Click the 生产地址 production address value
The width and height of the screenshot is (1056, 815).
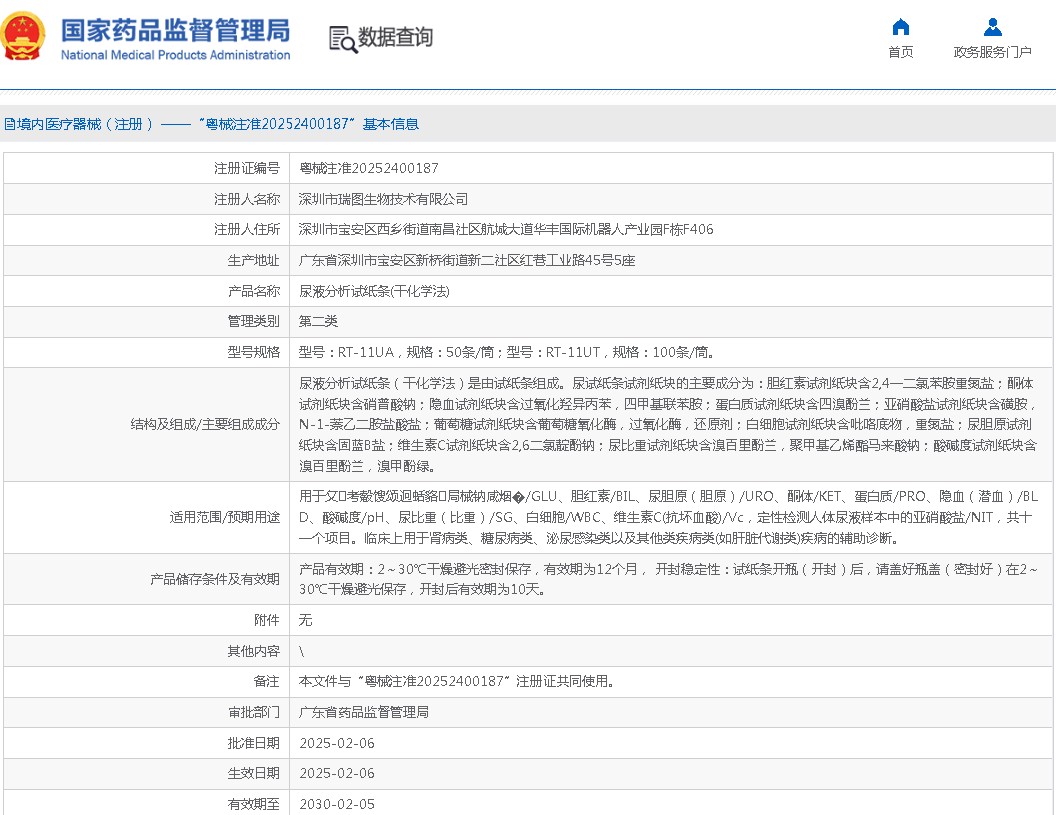pyautogui.click(x=467, y=260)
